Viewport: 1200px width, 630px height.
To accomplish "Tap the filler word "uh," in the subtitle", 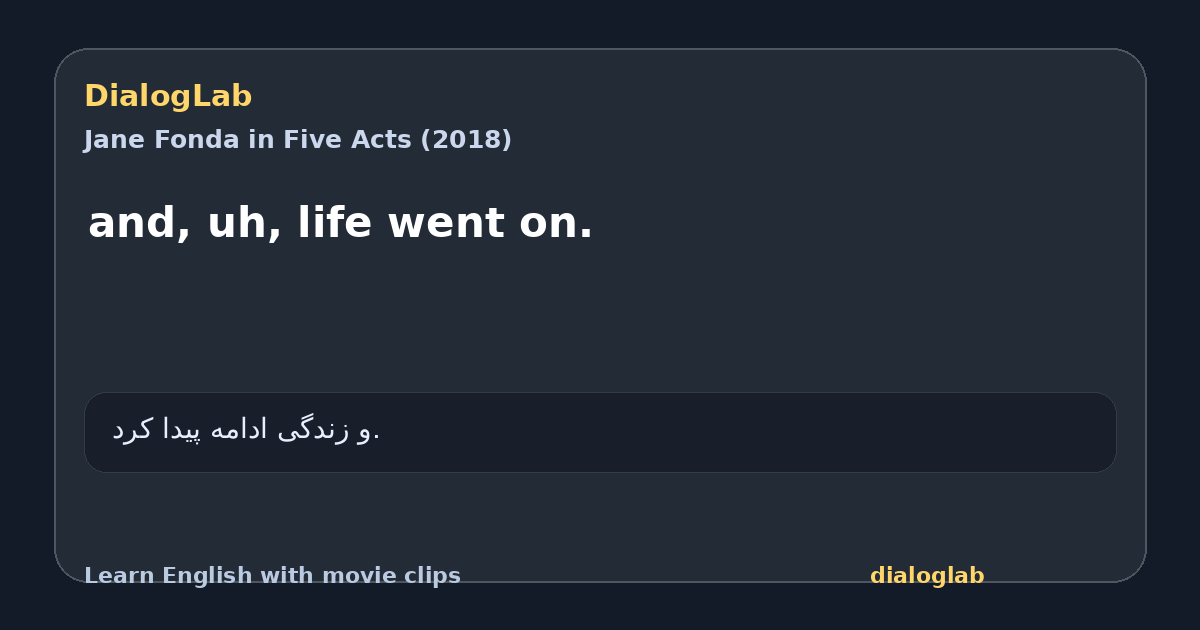I will pyautogui.click(x=244, y=225).
